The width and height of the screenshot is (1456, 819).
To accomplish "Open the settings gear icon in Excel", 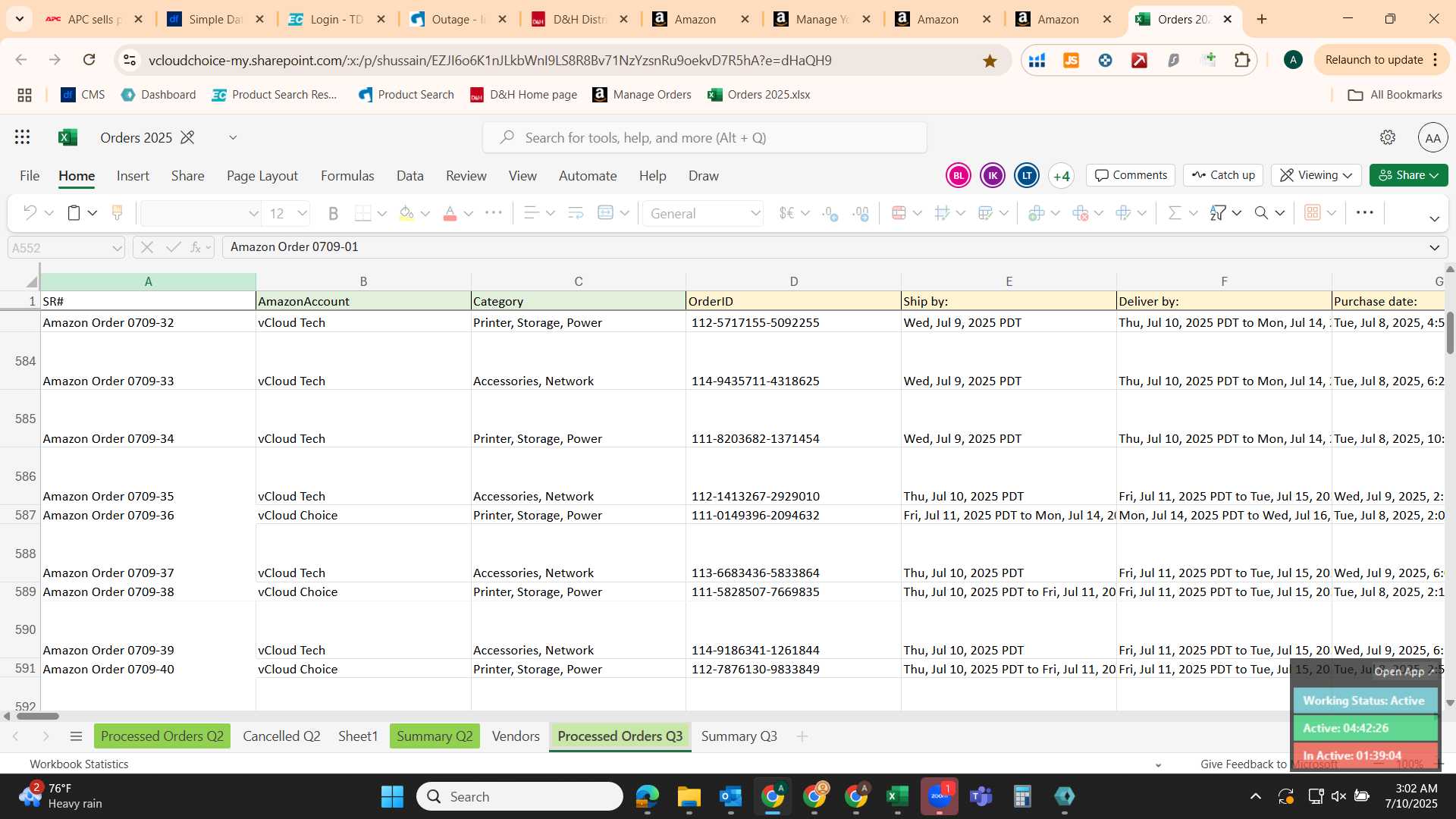I will pyautogui.click(x=1388, y=137).
